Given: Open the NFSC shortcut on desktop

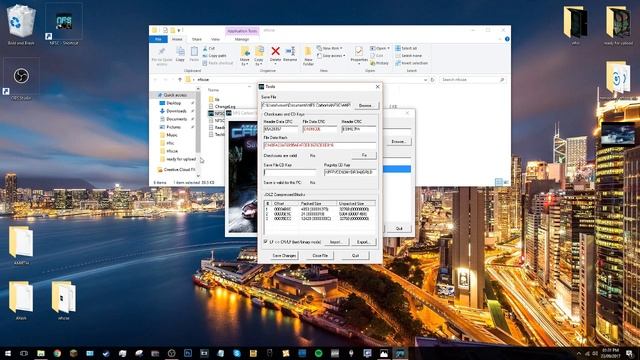Looking at the screenshot, I should click(x=64, y=24).
